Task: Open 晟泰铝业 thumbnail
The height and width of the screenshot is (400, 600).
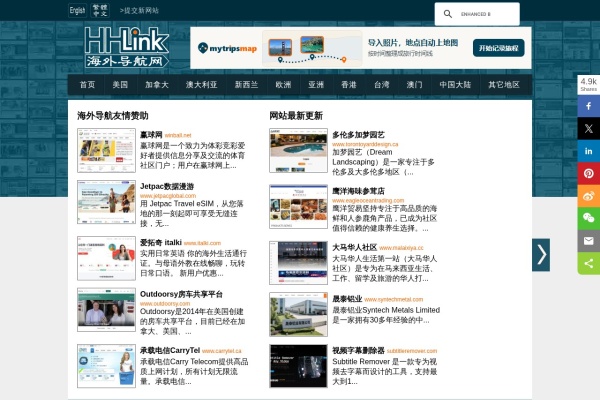Action: pyautogui.click(x=298, y=314)
